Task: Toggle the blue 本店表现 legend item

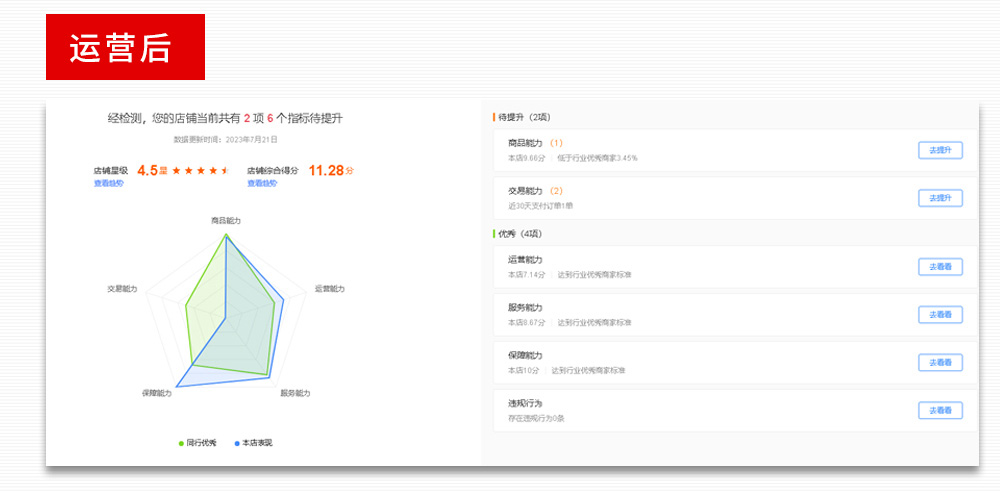Action: [254, 442]
